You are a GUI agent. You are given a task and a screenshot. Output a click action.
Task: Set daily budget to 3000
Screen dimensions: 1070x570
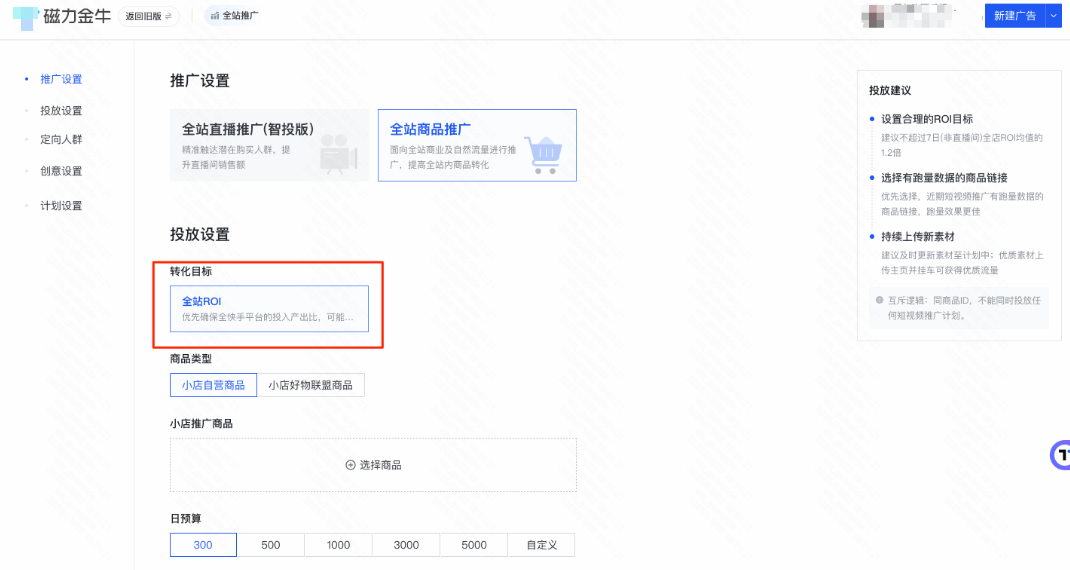click(x=406, y=545)
